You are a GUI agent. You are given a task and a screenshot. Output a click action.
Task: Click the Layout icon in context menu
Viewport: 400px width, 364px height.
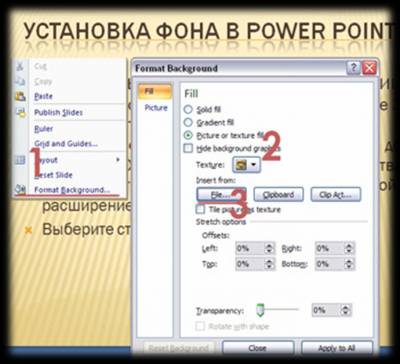point(20,160)
